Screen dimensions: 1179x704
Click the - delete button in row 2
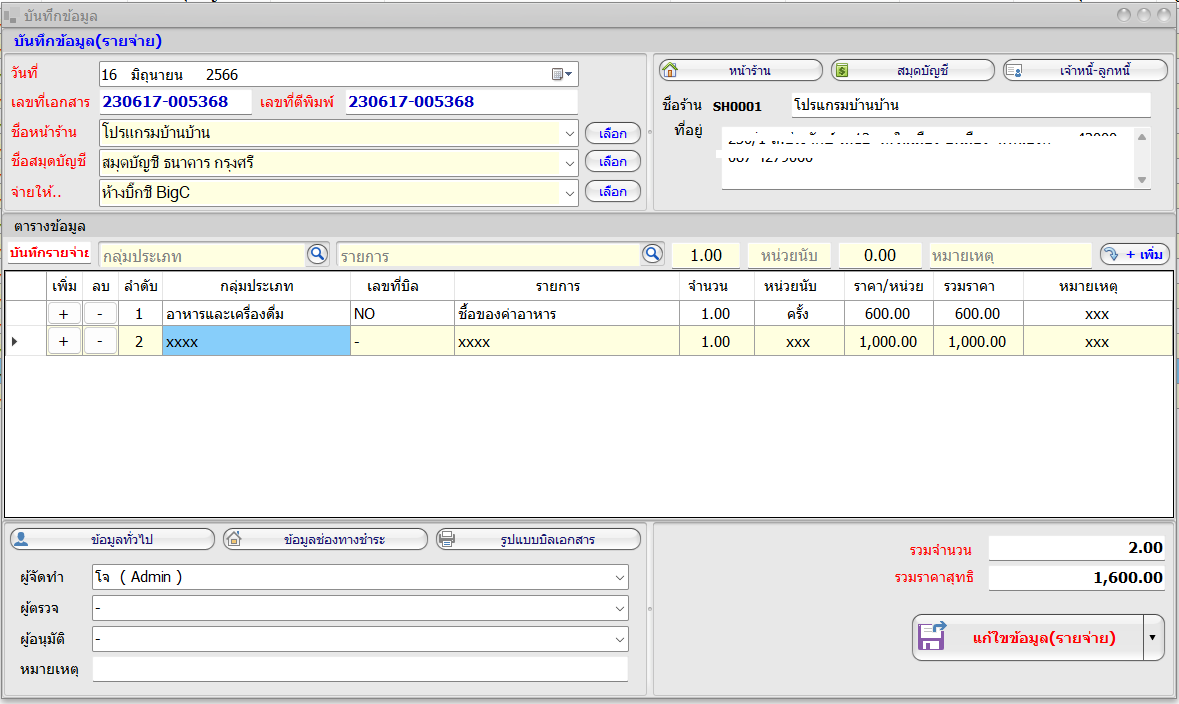[x=100, y=341]
